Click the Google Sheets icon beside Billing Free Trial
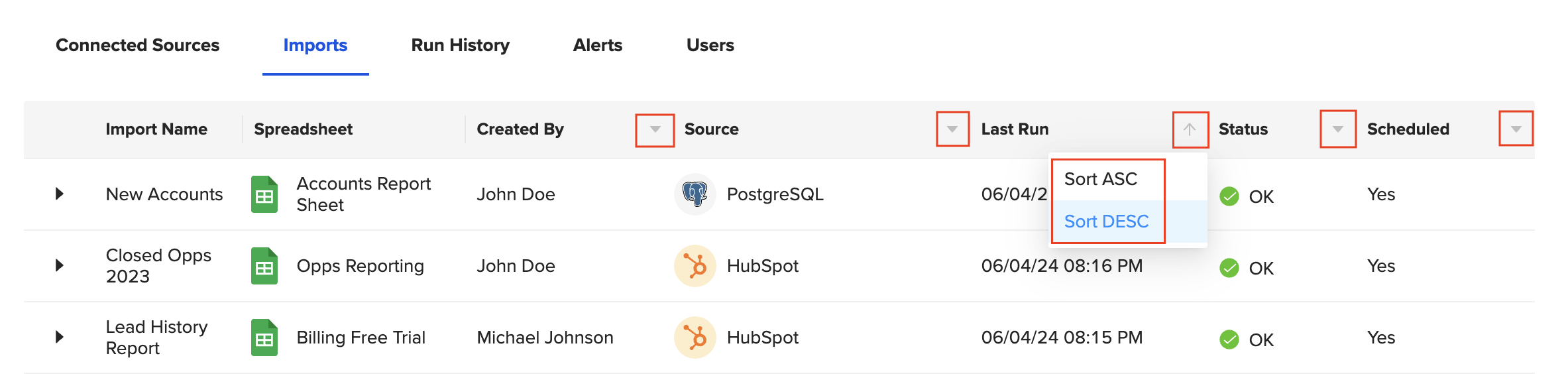Image resolution: width=1568 pixels, height=374 pixels. pos(264,338)
